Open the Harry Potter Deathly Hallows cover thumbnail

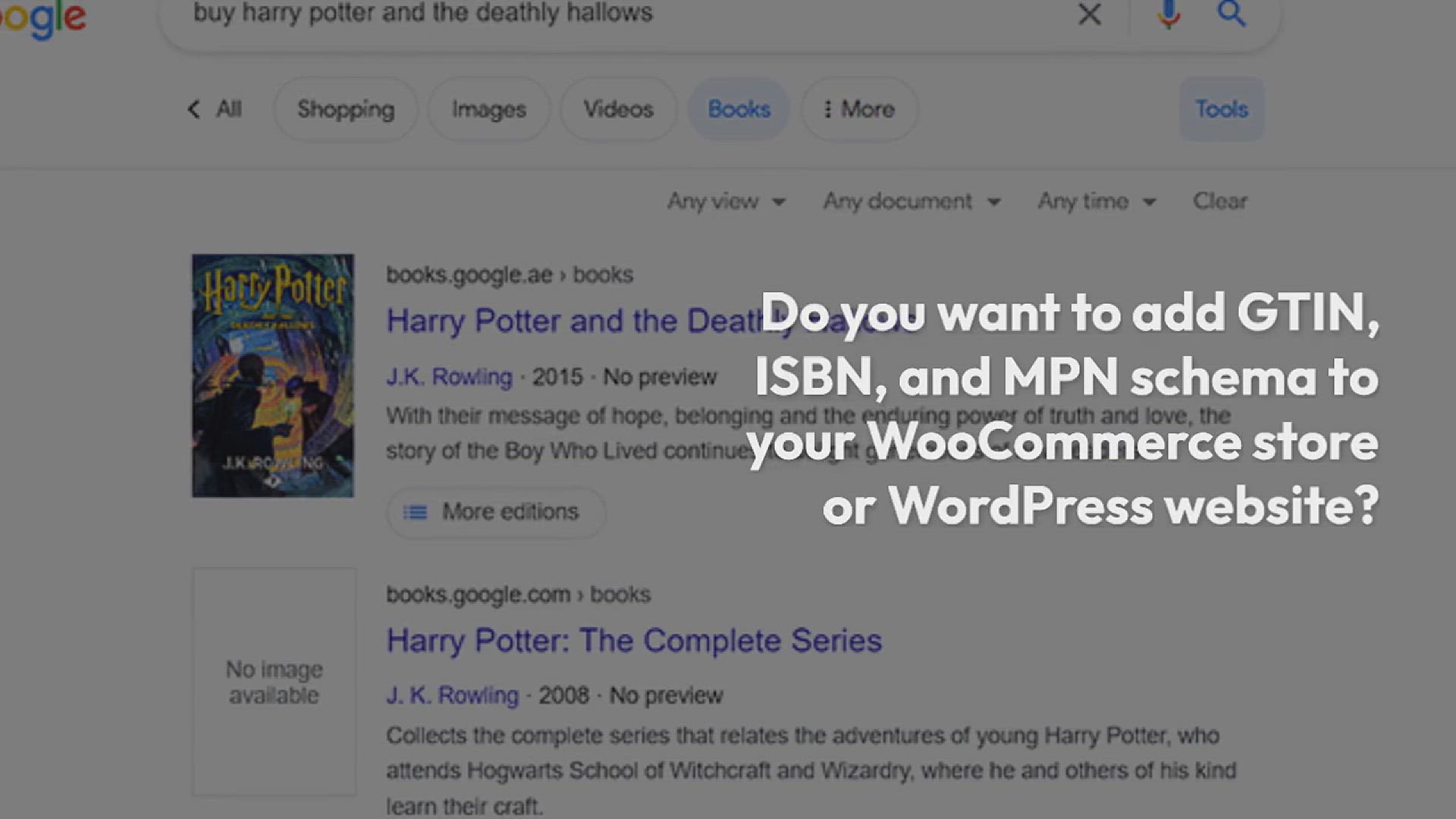click(273, 375)
